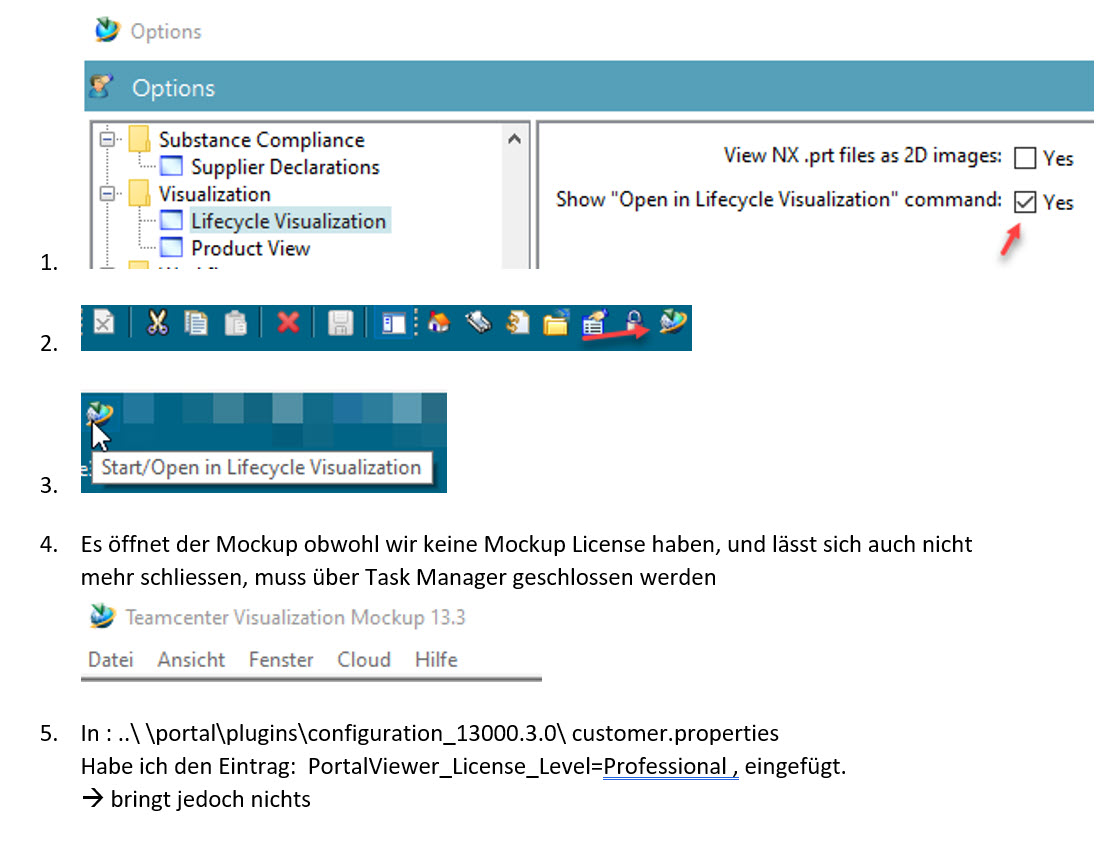Collapse the Substance Compliance tree node
Screen dimensions: 1119x861
click(107, 139)
